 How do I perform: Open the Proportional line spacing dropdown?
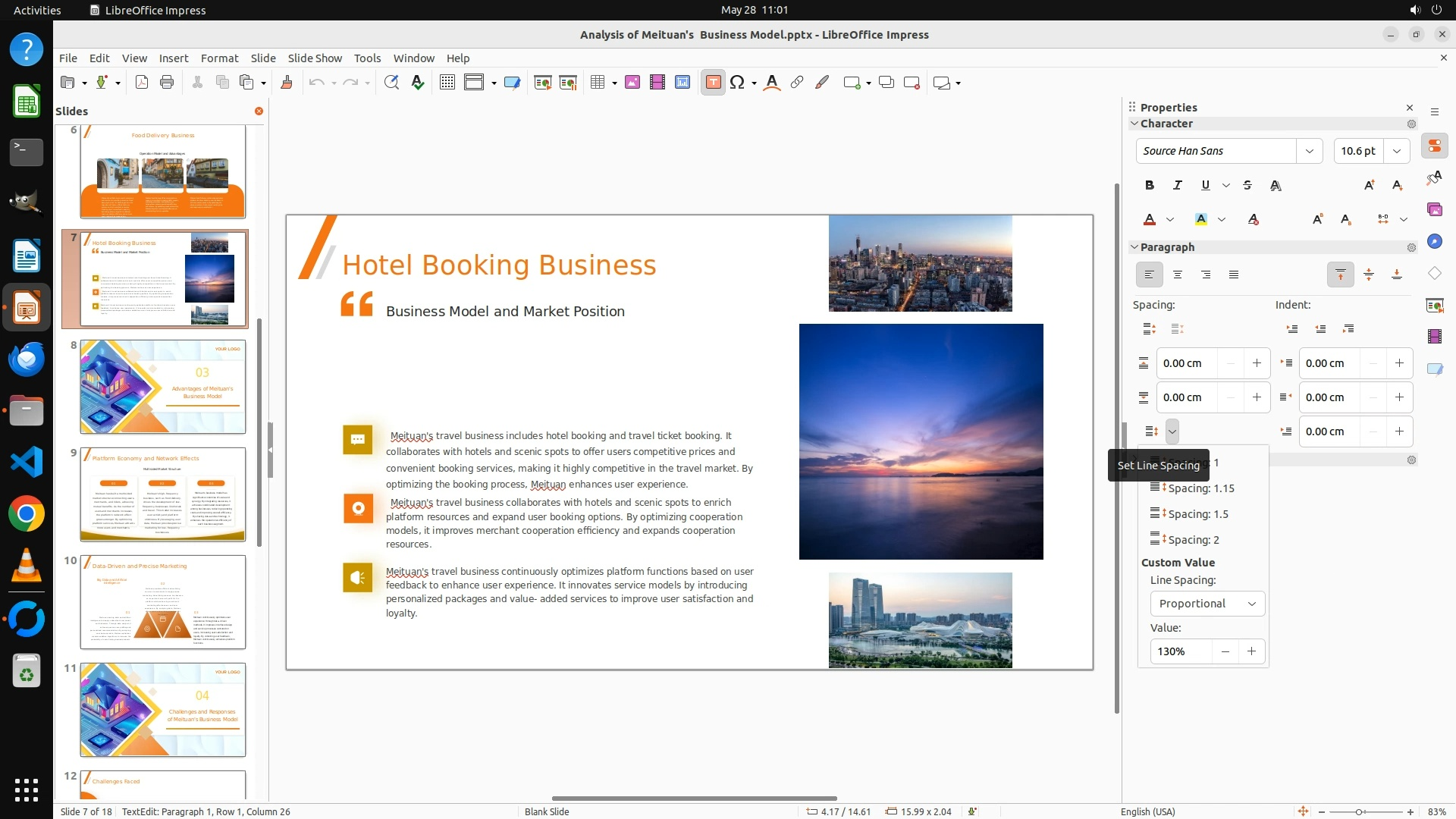click(1207, 604)
